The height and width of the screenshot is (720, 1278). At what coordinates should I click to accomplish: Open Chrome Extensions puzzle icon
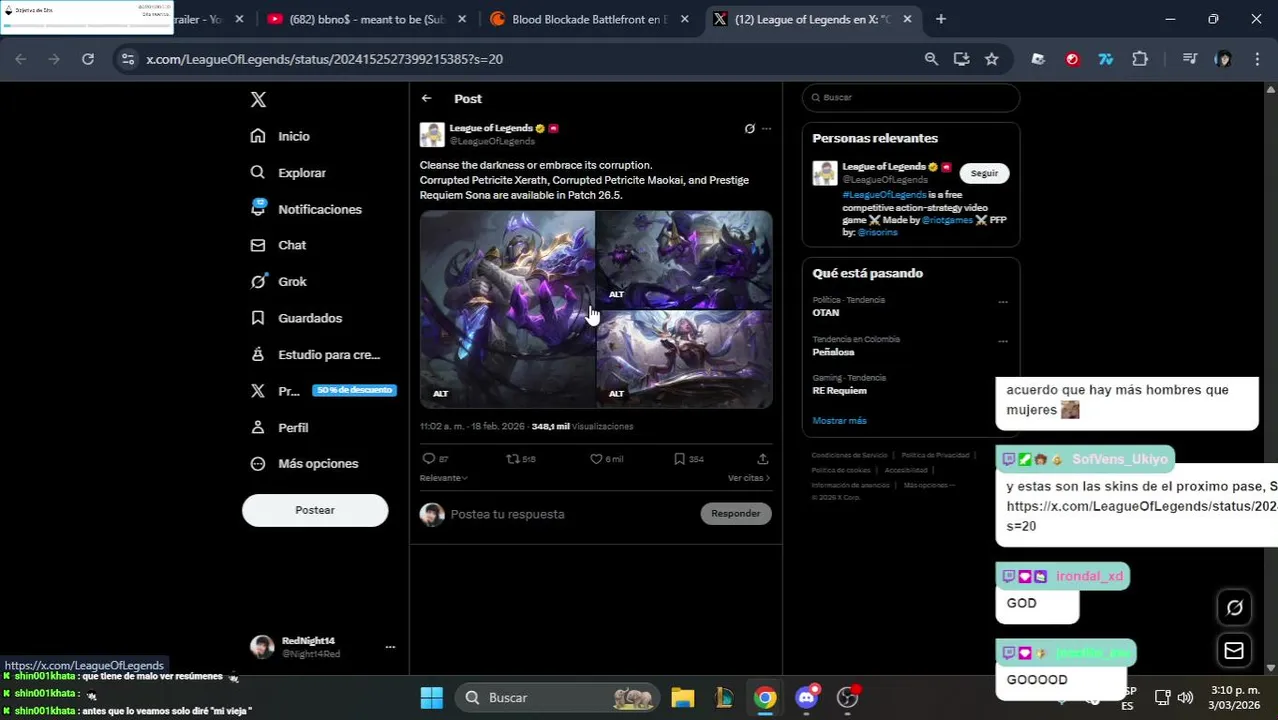[x=1140, y=59]
